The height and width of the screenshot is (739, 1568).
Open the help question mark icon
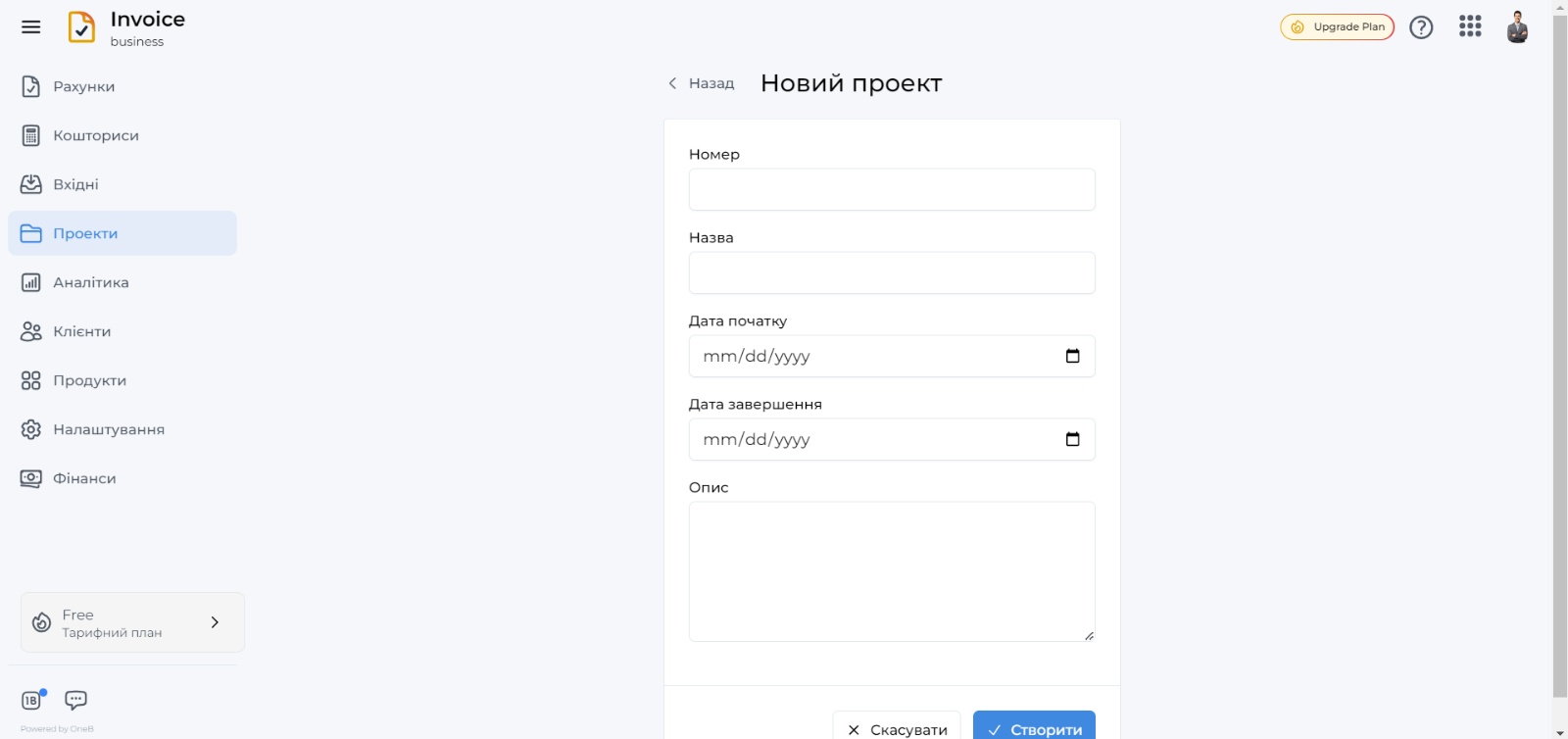click(1421, 27)
